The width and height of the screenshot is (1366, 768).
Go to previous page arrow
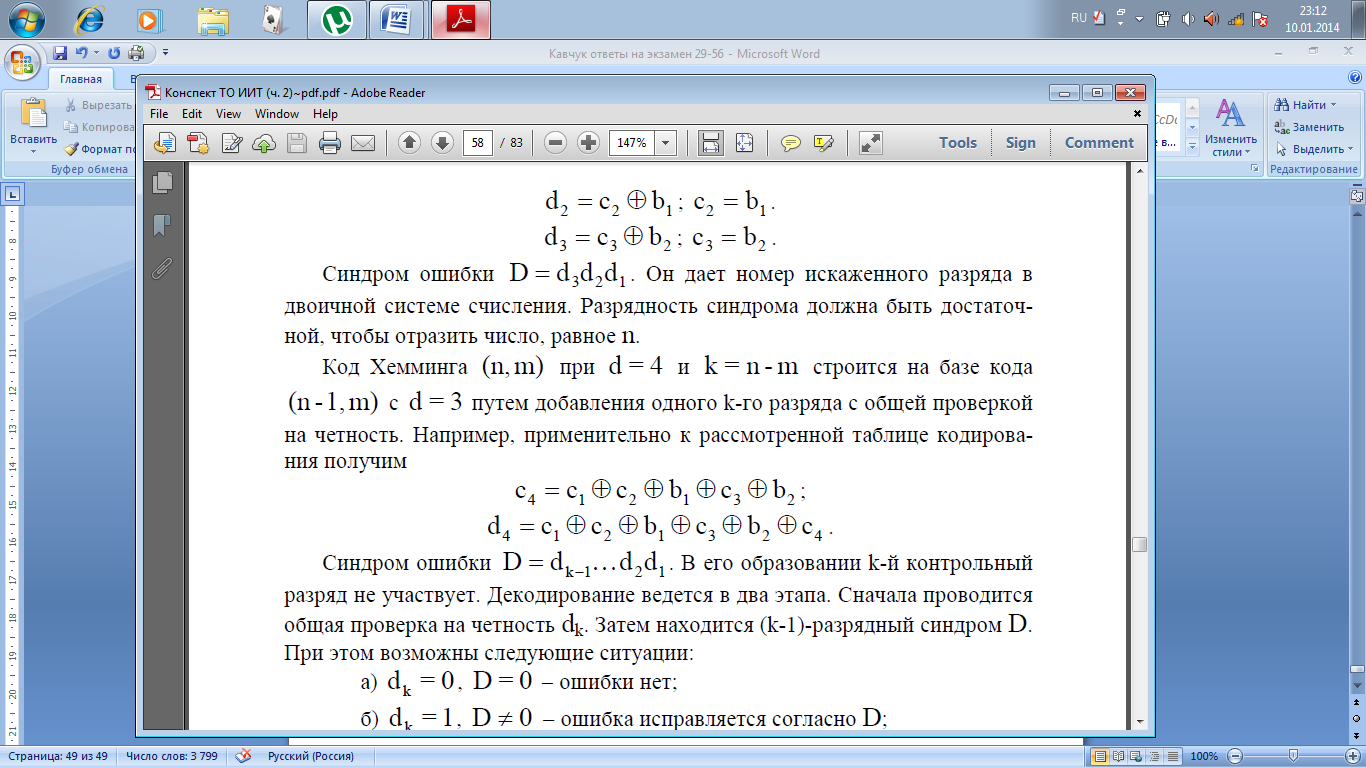[x=409, y=143]
